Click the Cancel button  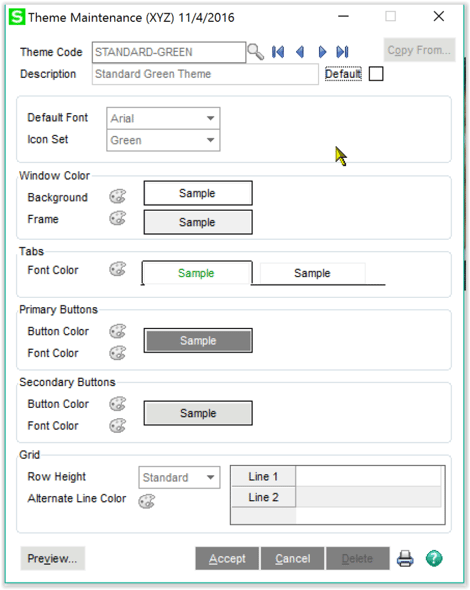[292, 558]
